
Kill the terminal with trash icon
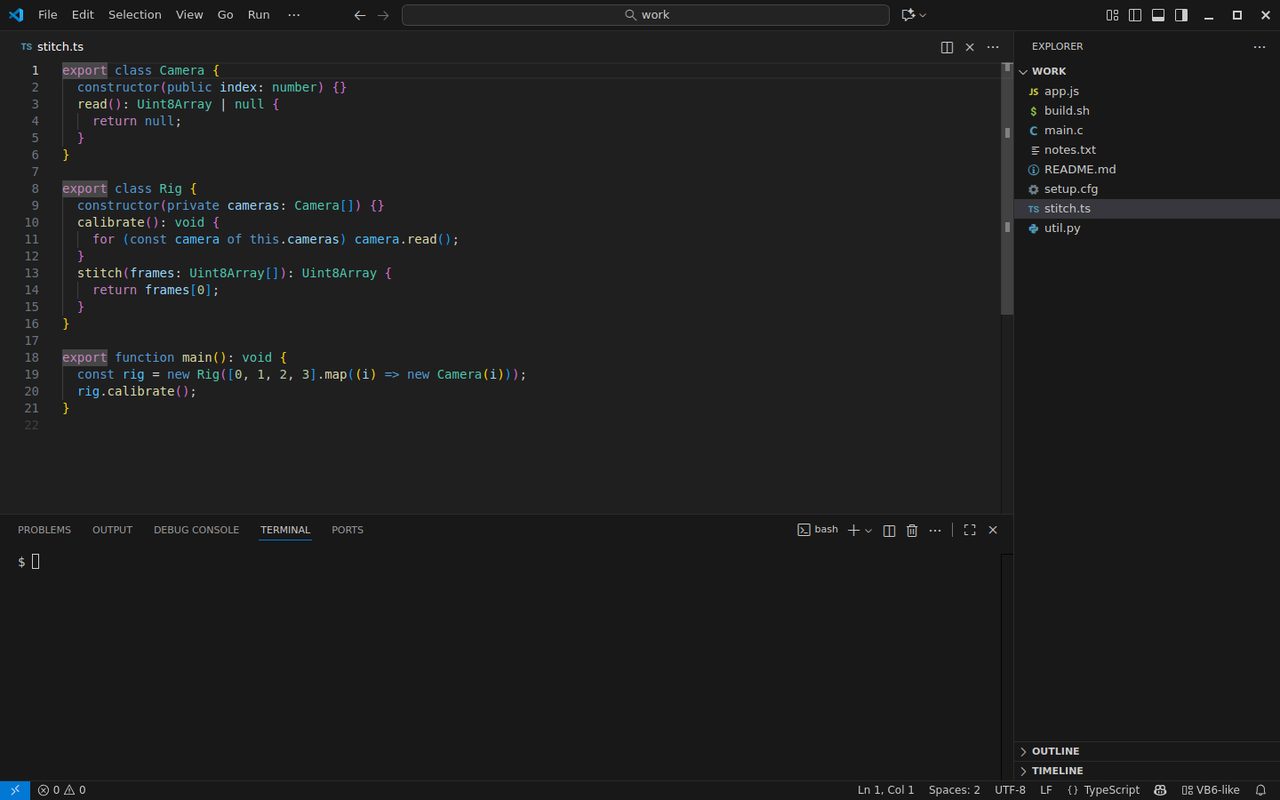tap(912, 530)
